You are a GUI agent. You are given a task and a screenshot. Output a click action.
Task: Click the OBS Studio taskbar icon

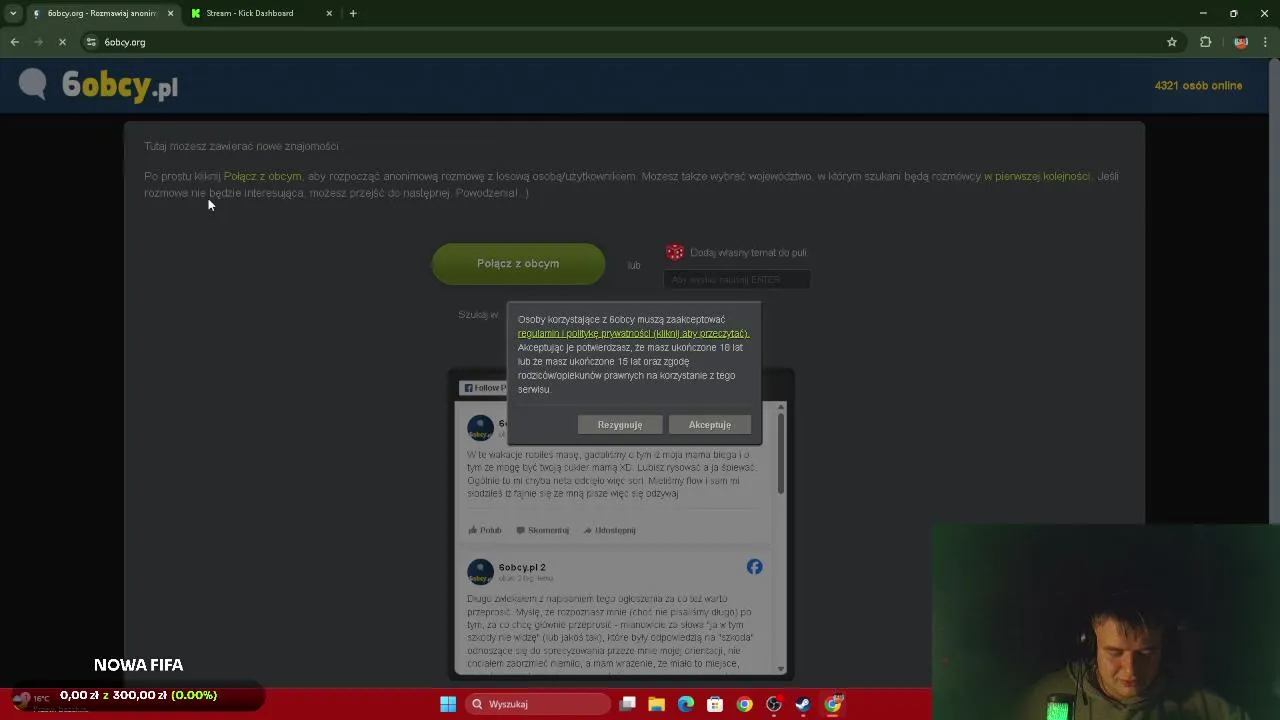tap(774, 704)
